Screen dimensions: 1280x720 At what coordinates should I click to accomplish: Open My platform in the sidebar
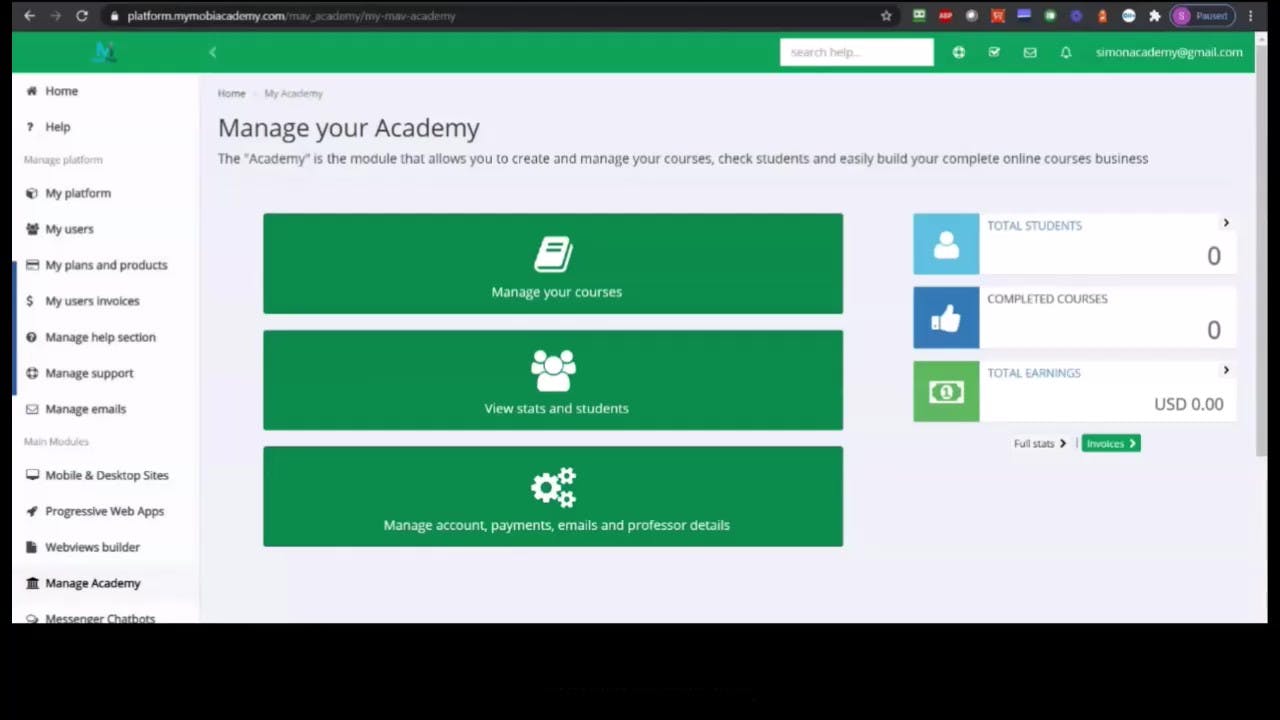[78, 193]
